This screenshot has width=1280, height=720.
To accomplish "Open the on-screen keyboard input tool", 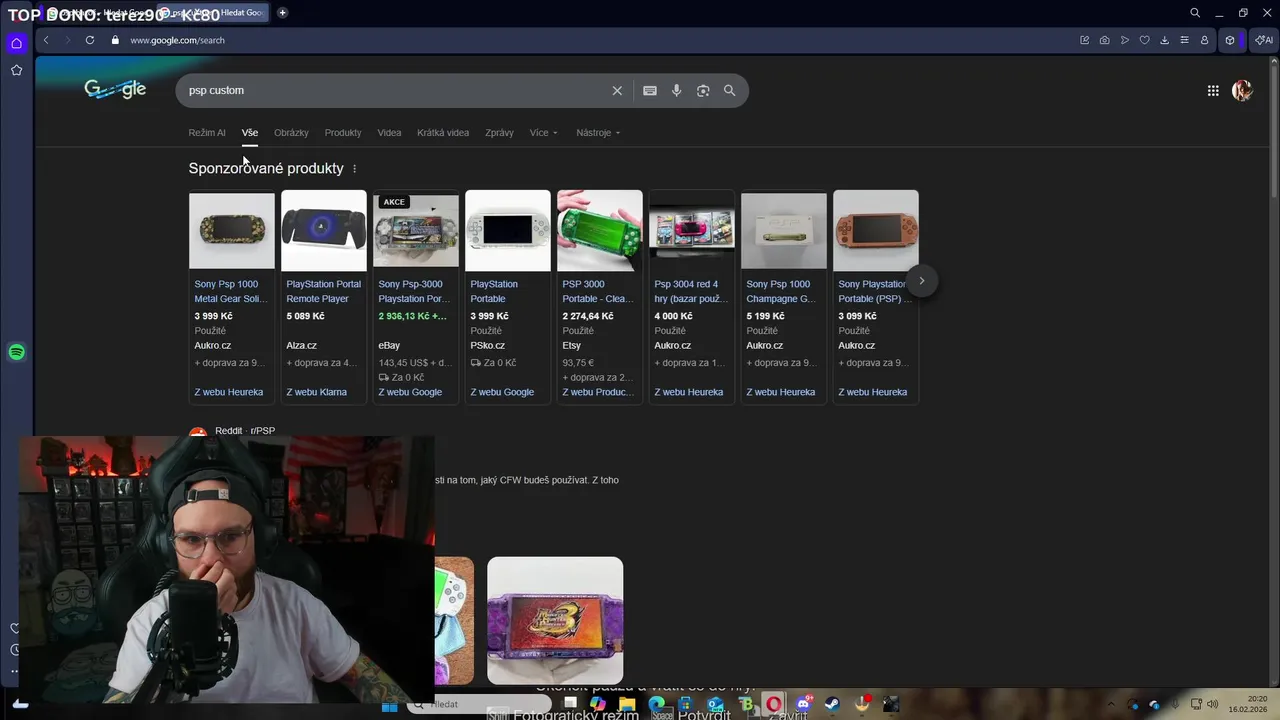I will 650,90.
